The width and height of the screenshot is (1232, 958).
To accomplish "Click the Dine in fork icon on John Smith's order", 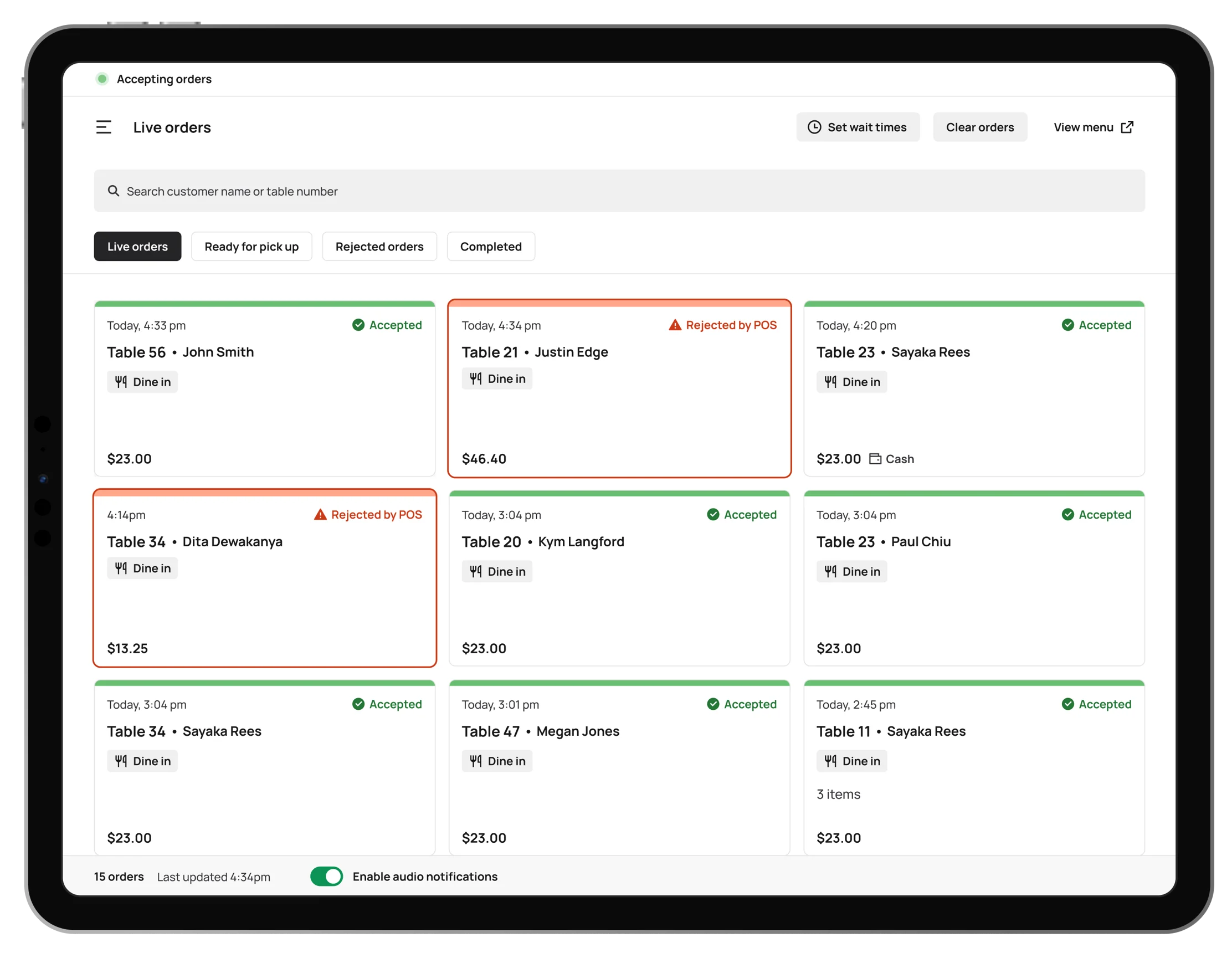I will pyautogui.click(x=121, y=381).
